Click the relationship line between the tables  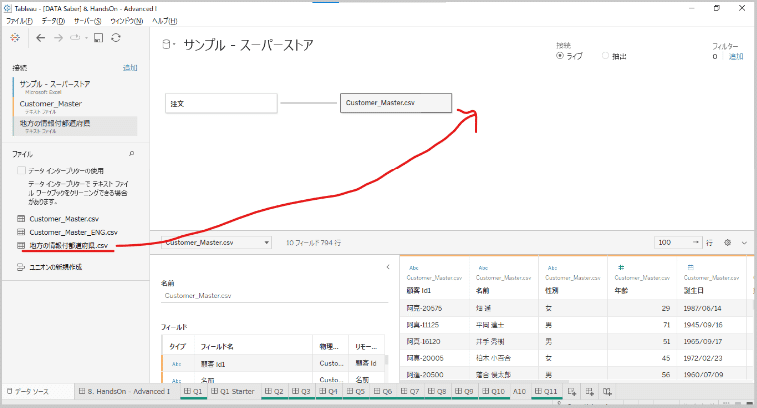click(308, 103)
